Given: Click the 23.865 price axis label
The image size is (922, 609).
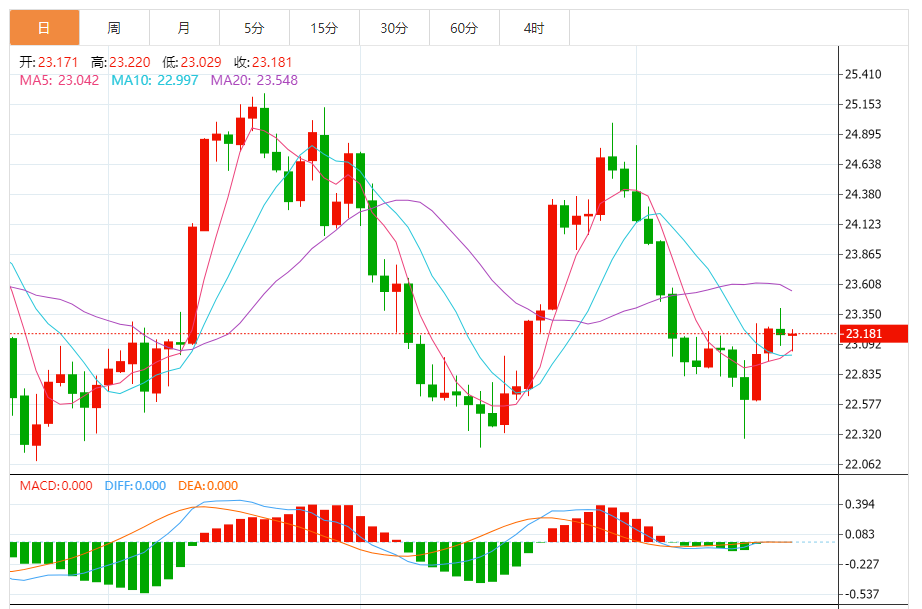Looking at the screenshot, I should [863, 254].
